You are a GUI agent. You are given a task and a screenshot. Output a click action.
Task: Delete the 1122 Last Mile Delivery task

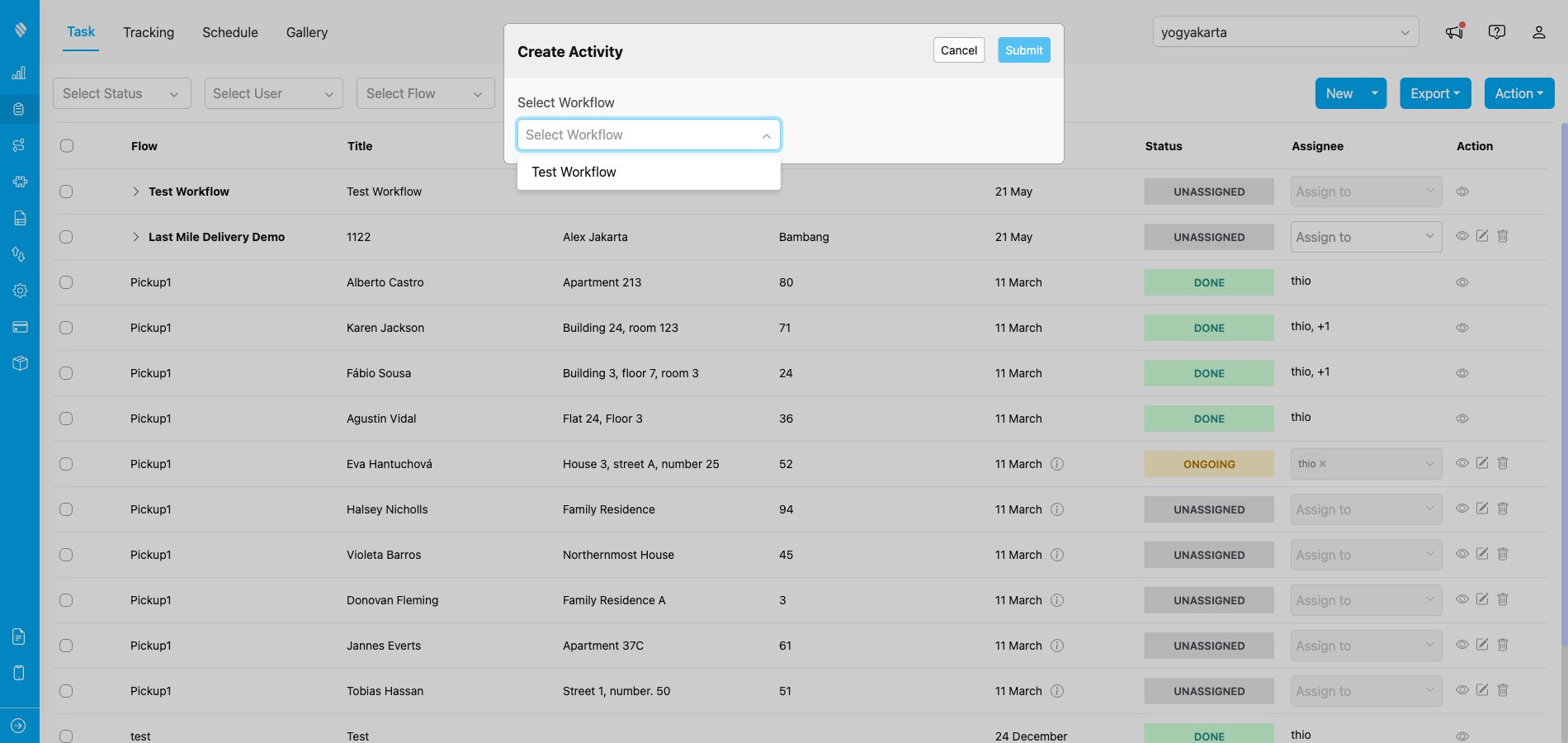[1503, 236]
